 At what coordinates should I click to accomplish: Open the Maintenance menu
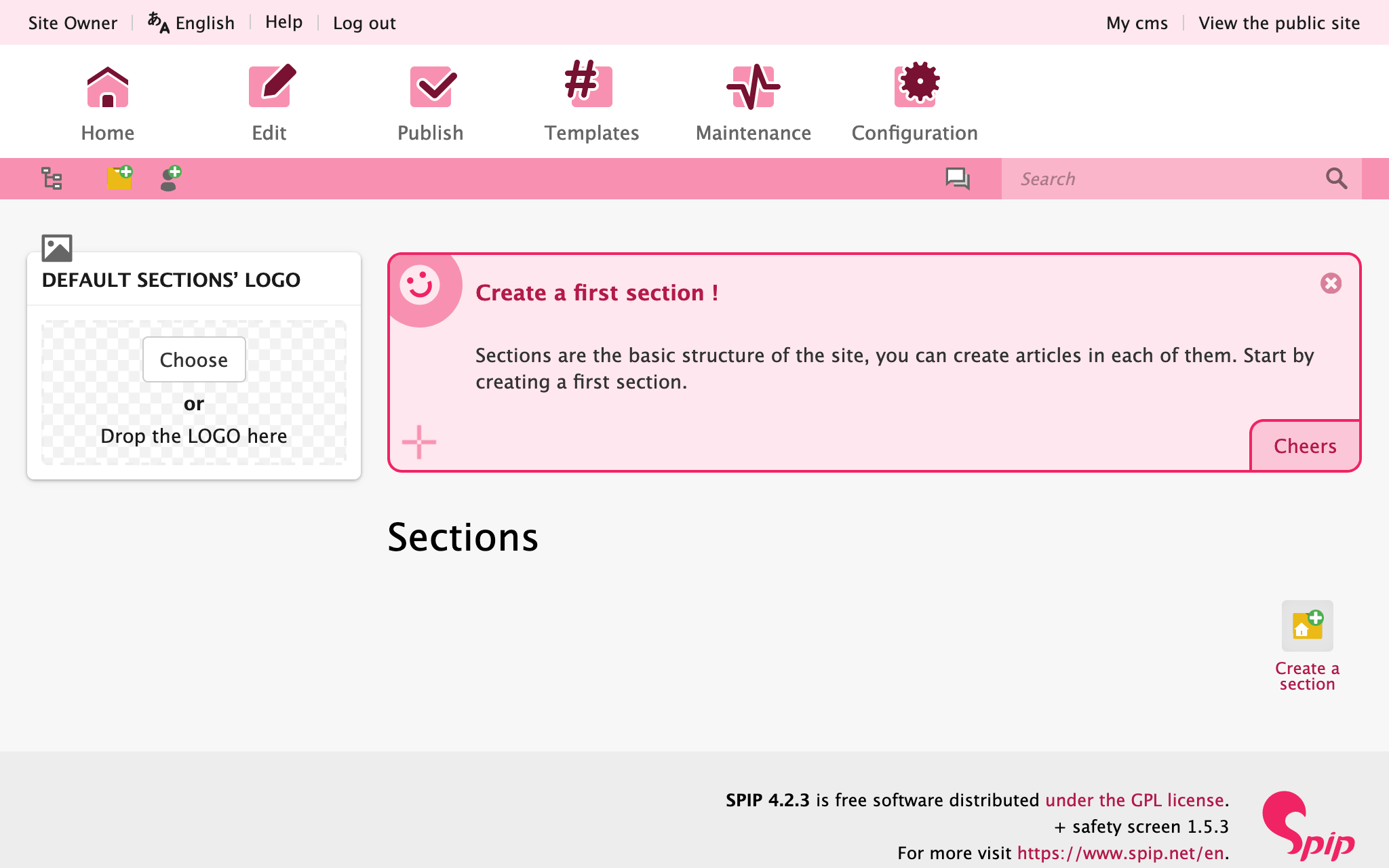(753, 103)
